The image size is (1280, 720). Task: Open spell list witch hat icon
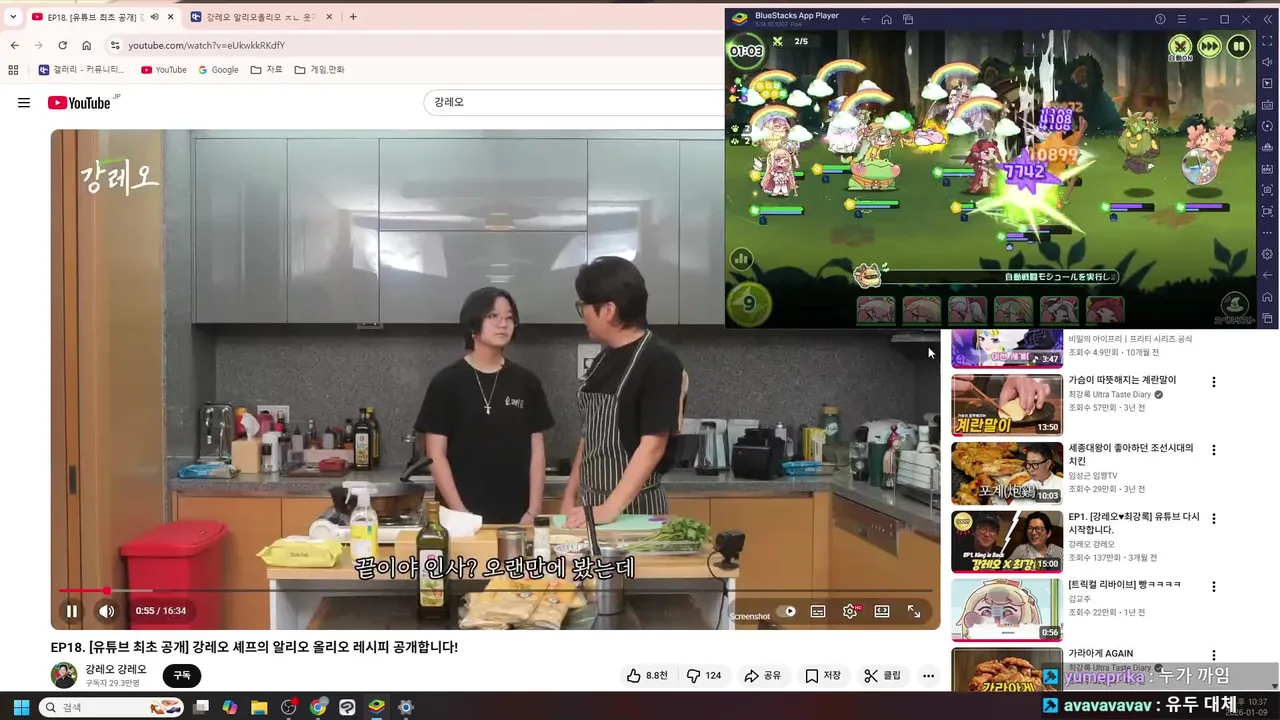click(x=1234, y=306)
